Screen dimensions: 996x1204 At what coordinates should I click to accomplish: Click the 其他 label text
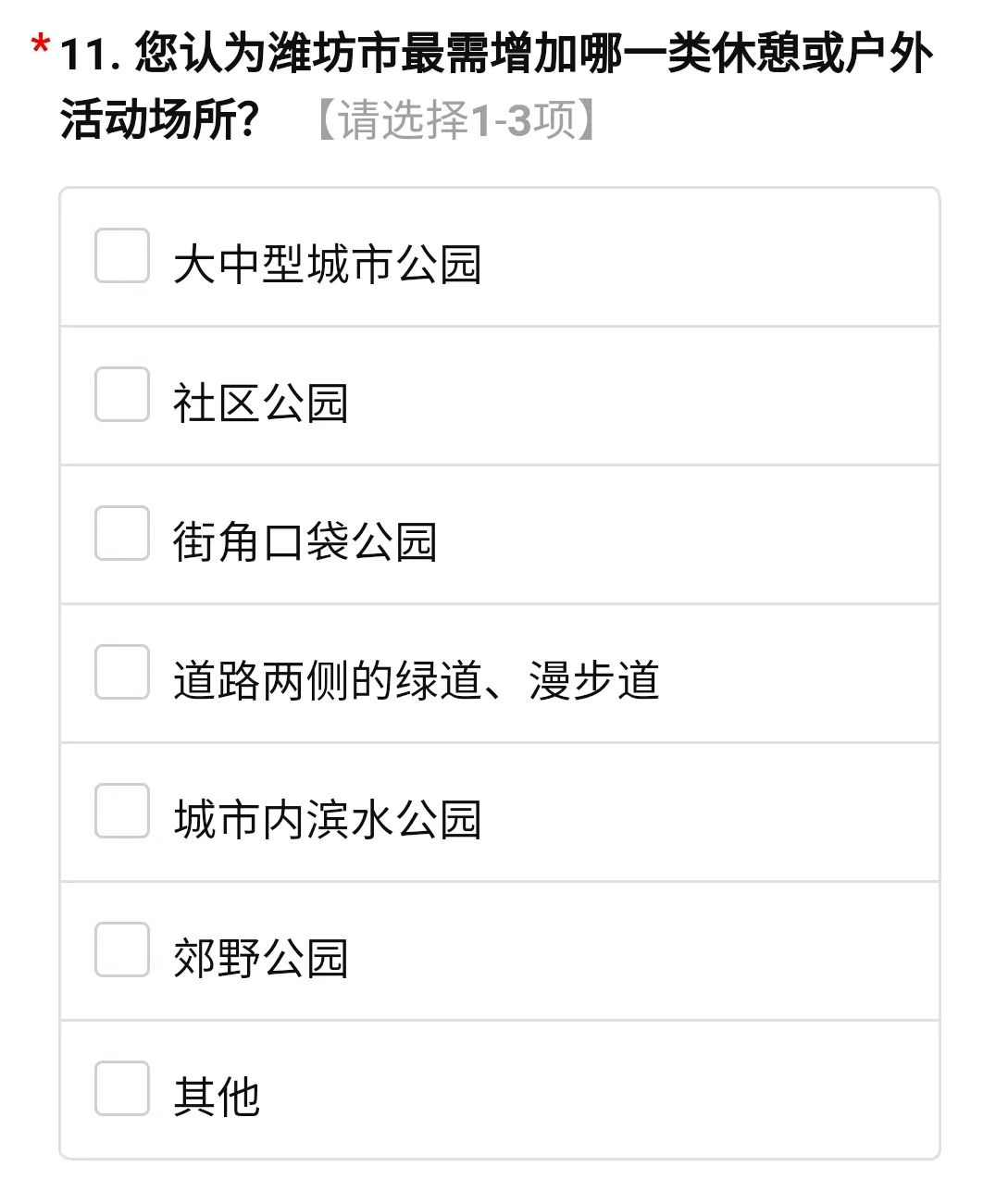pyautogui.click(x=216, y=1098)
